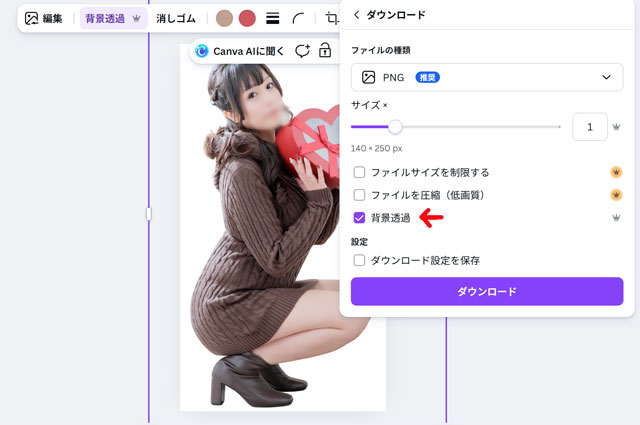Click the size multiplier input field
This screenshot has height=425, width=640.
(590, 127)
